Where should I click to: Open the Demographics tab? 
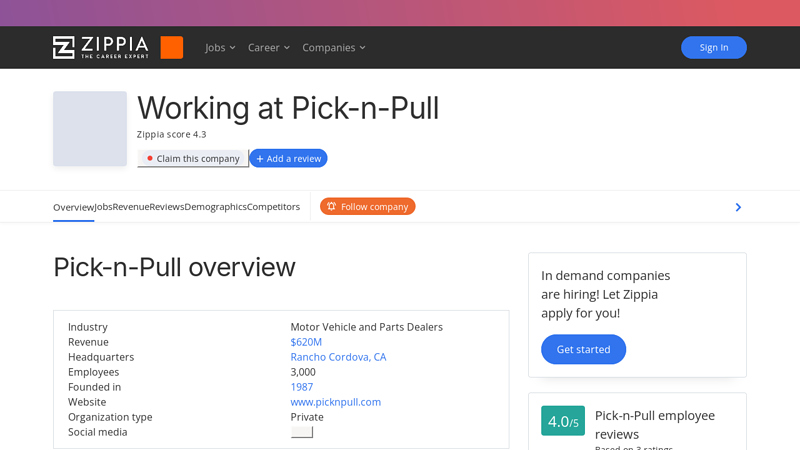tap(215, 207)
